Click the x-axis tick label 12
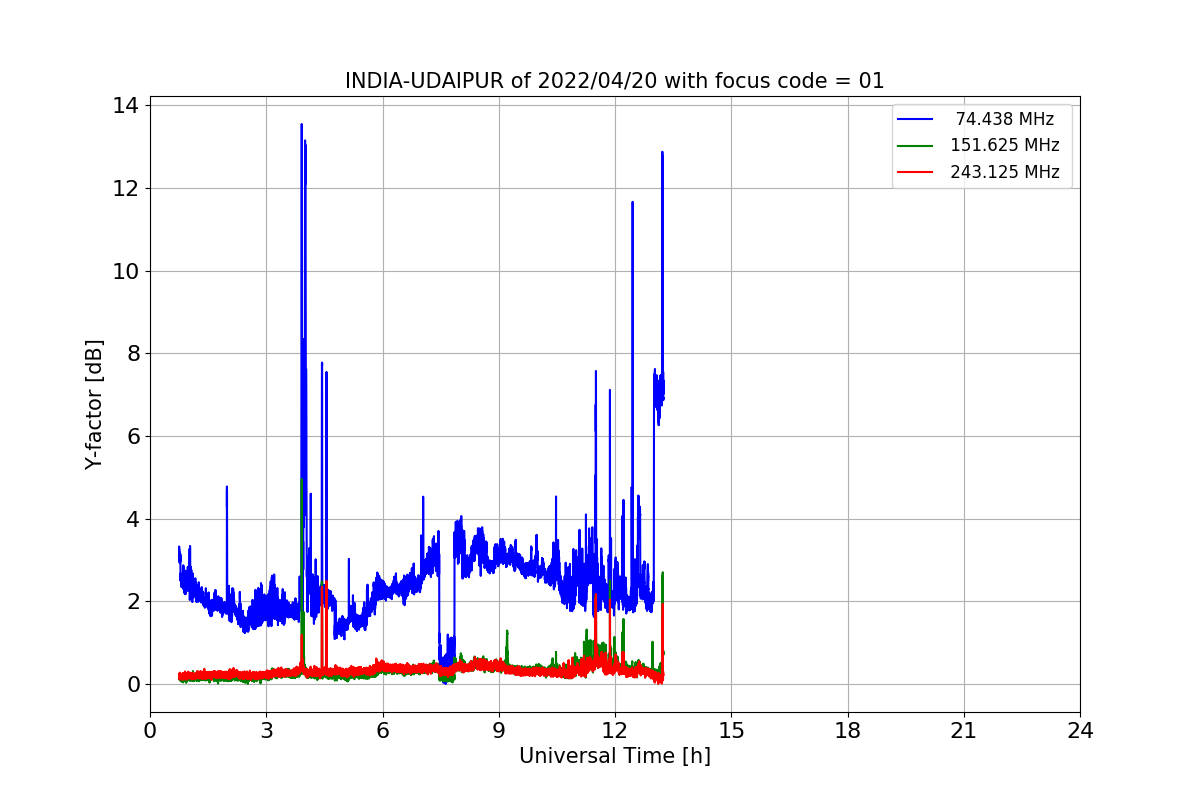The image size is (1200, 800). pyautogui.click(x=615, y=731)
